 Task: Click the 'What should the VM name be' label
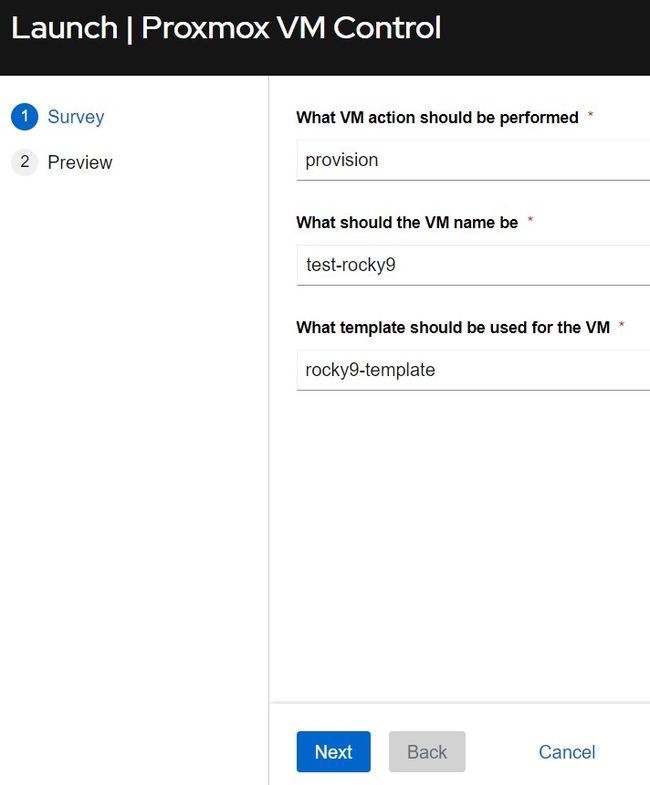pos(407,222)
